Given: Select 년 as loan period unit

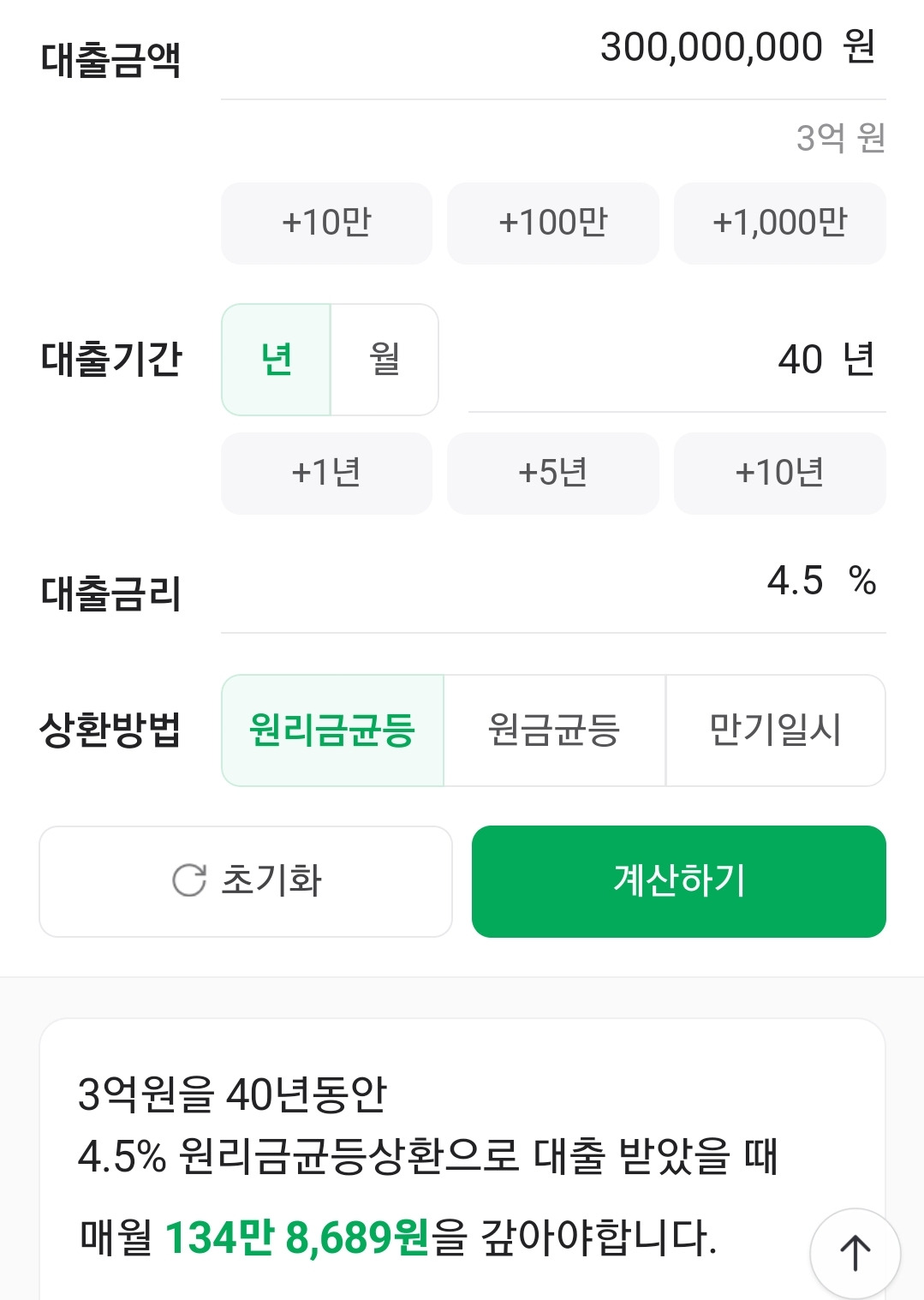Looking at the screenshot, I should coord(277,360).
